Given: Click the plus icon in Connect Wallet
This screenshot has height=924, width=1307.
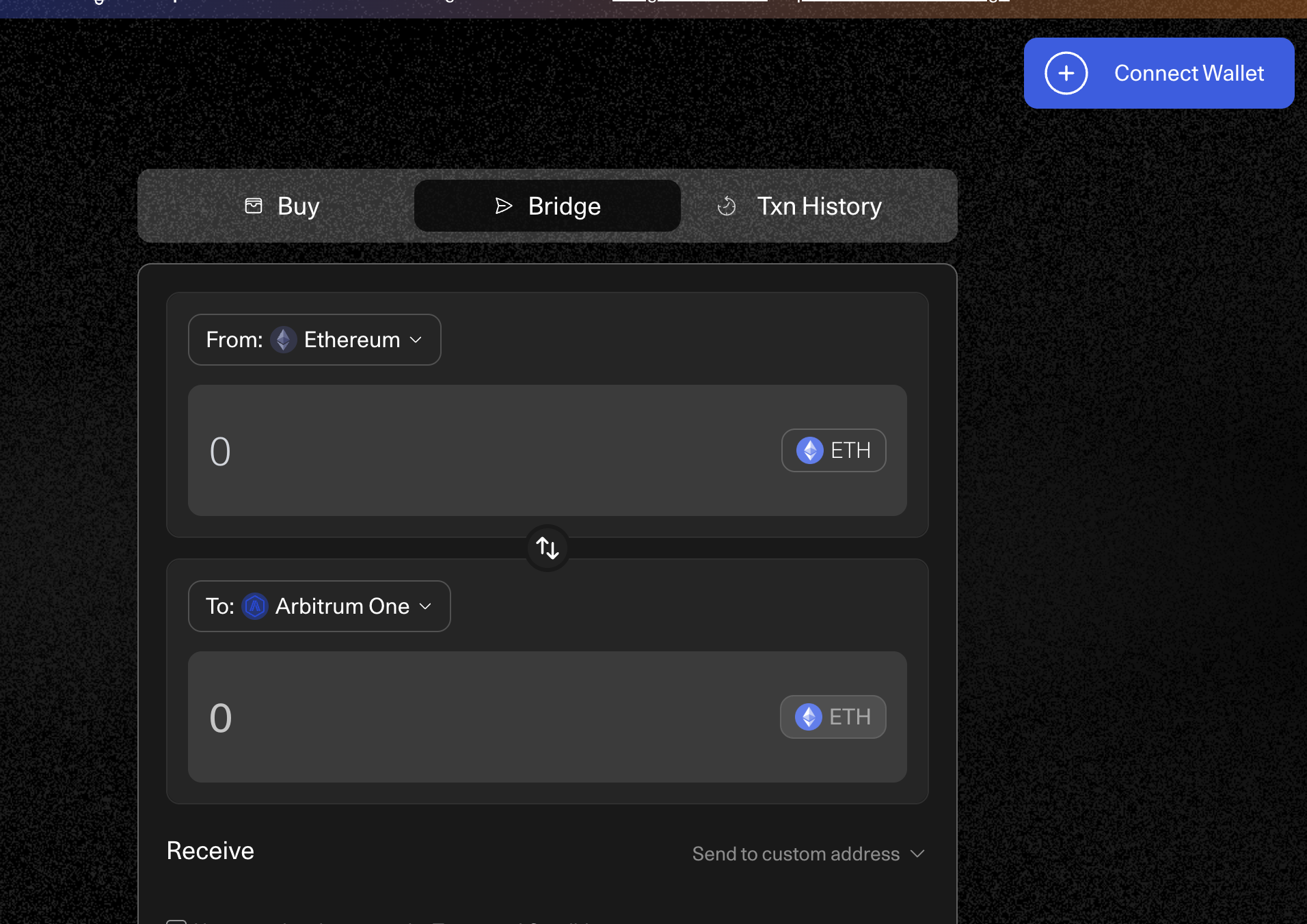Looking at the screenshot, I should [1066, 73].
